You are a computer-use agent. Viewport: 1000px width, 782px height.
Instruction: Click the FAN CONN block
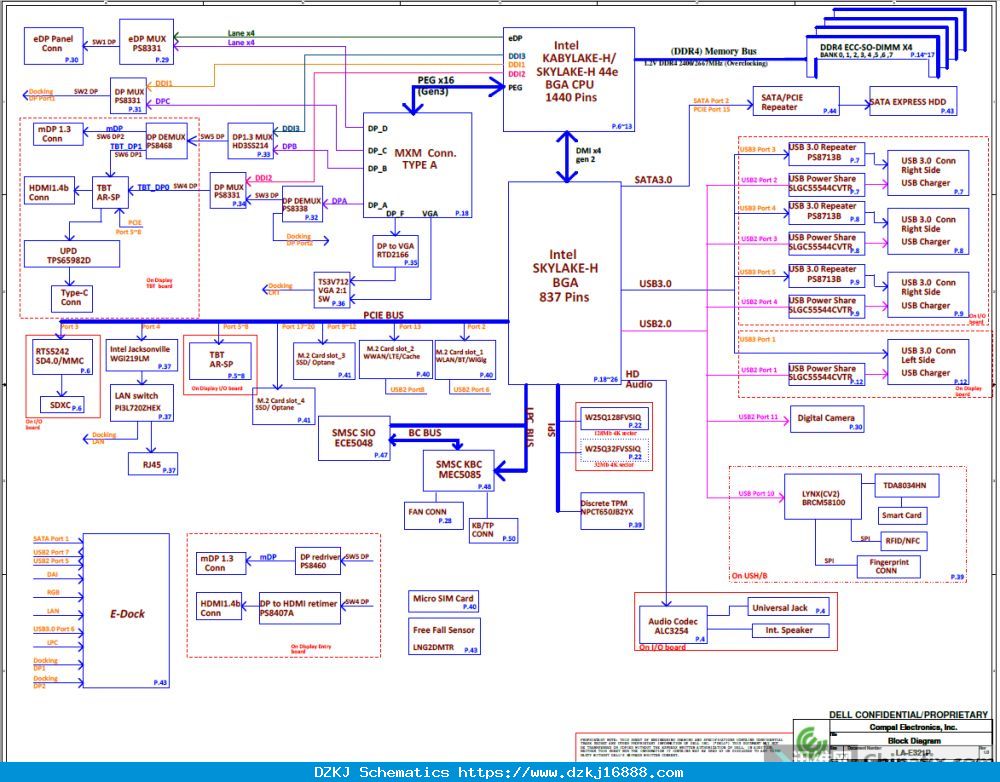click(x=434, y=515)
